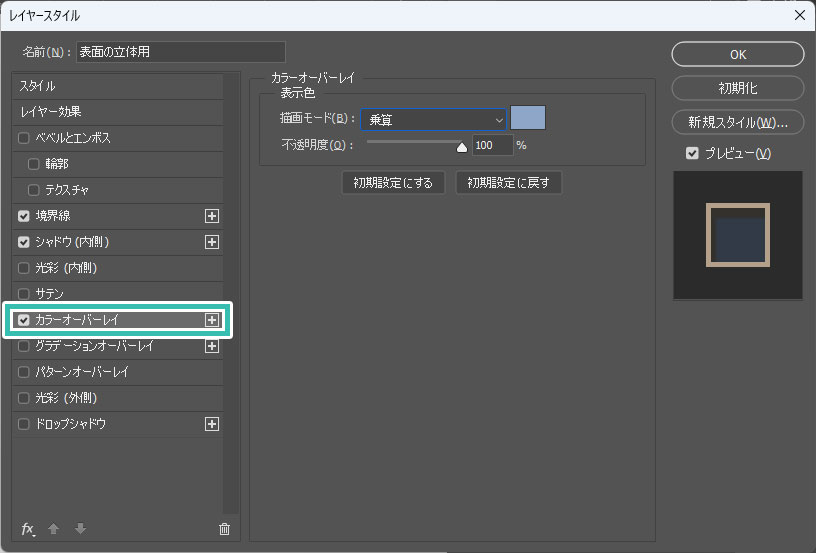The height and width of the screenshot is (553, 816).
Task: Click the style preview thumbnail
Action: tap(737, 235)
